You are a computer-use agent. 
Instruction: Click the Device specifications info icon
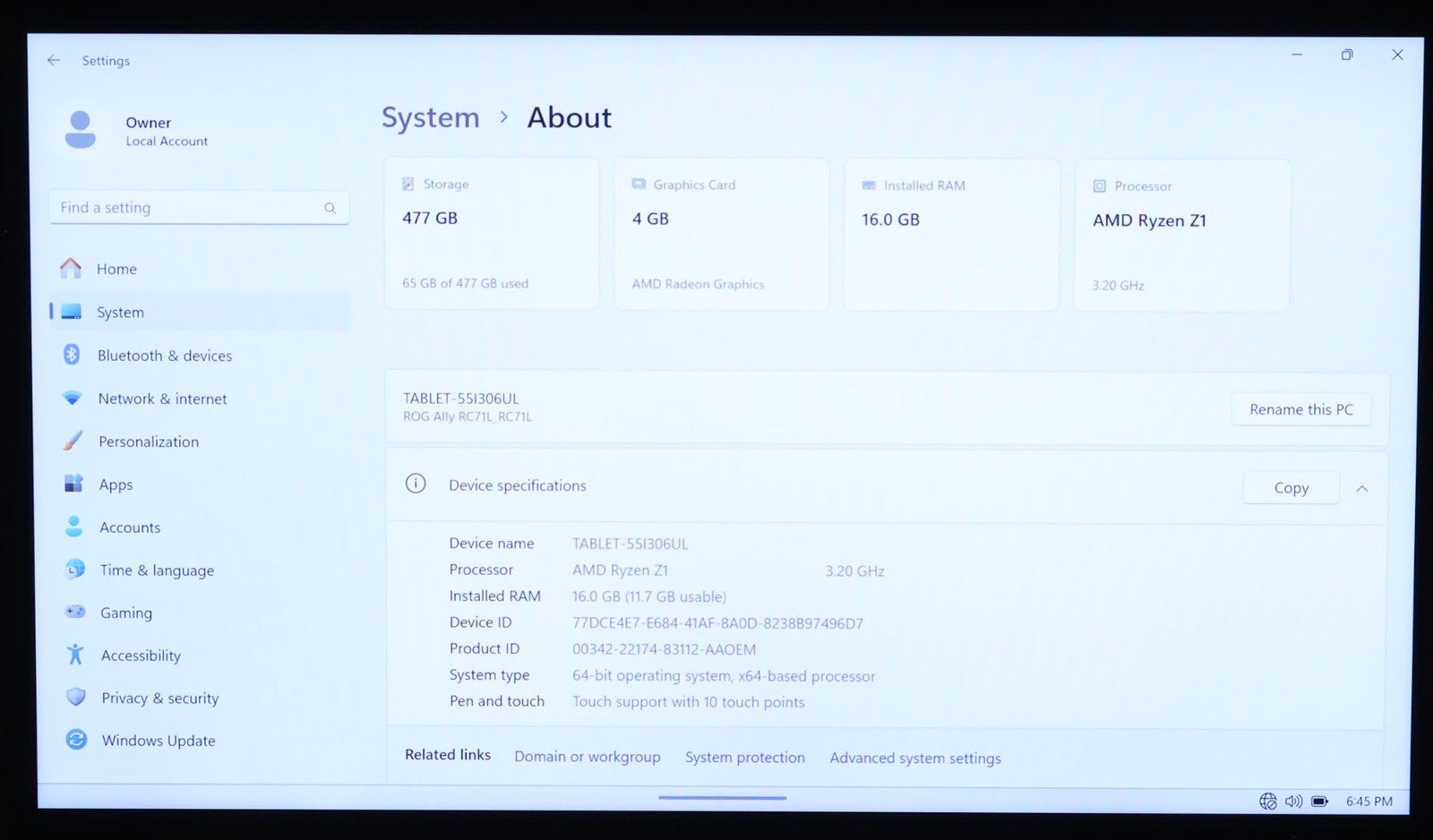416,484
